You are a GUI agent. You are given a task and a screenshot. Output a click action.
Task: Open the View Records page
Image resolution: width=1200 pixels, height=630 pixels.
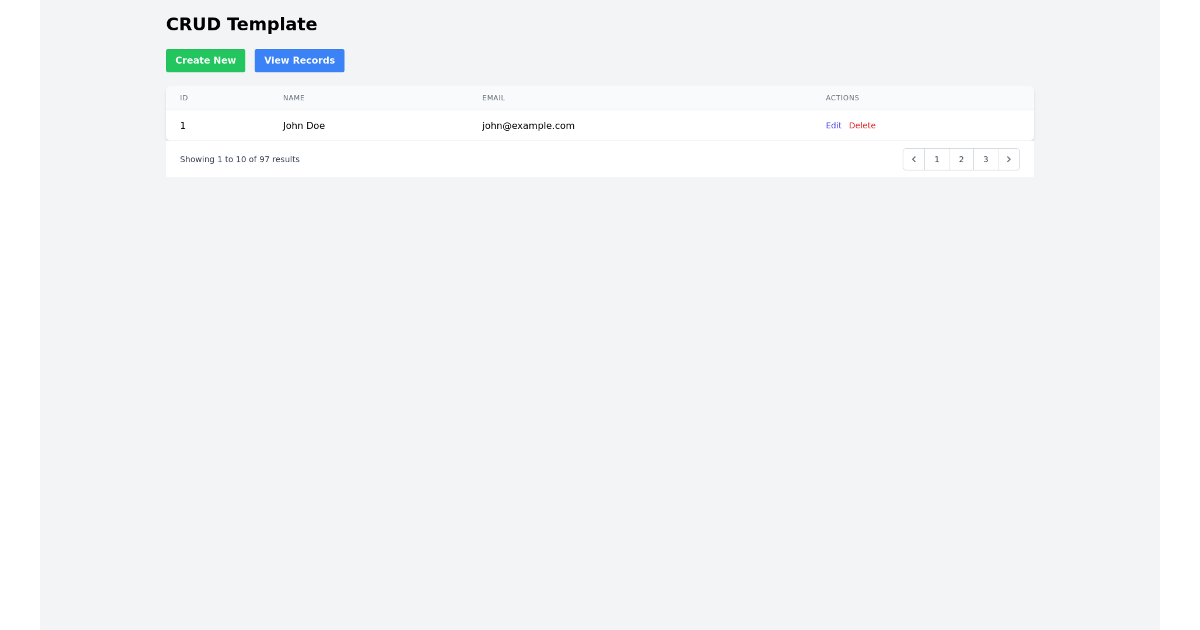(299, 60)
